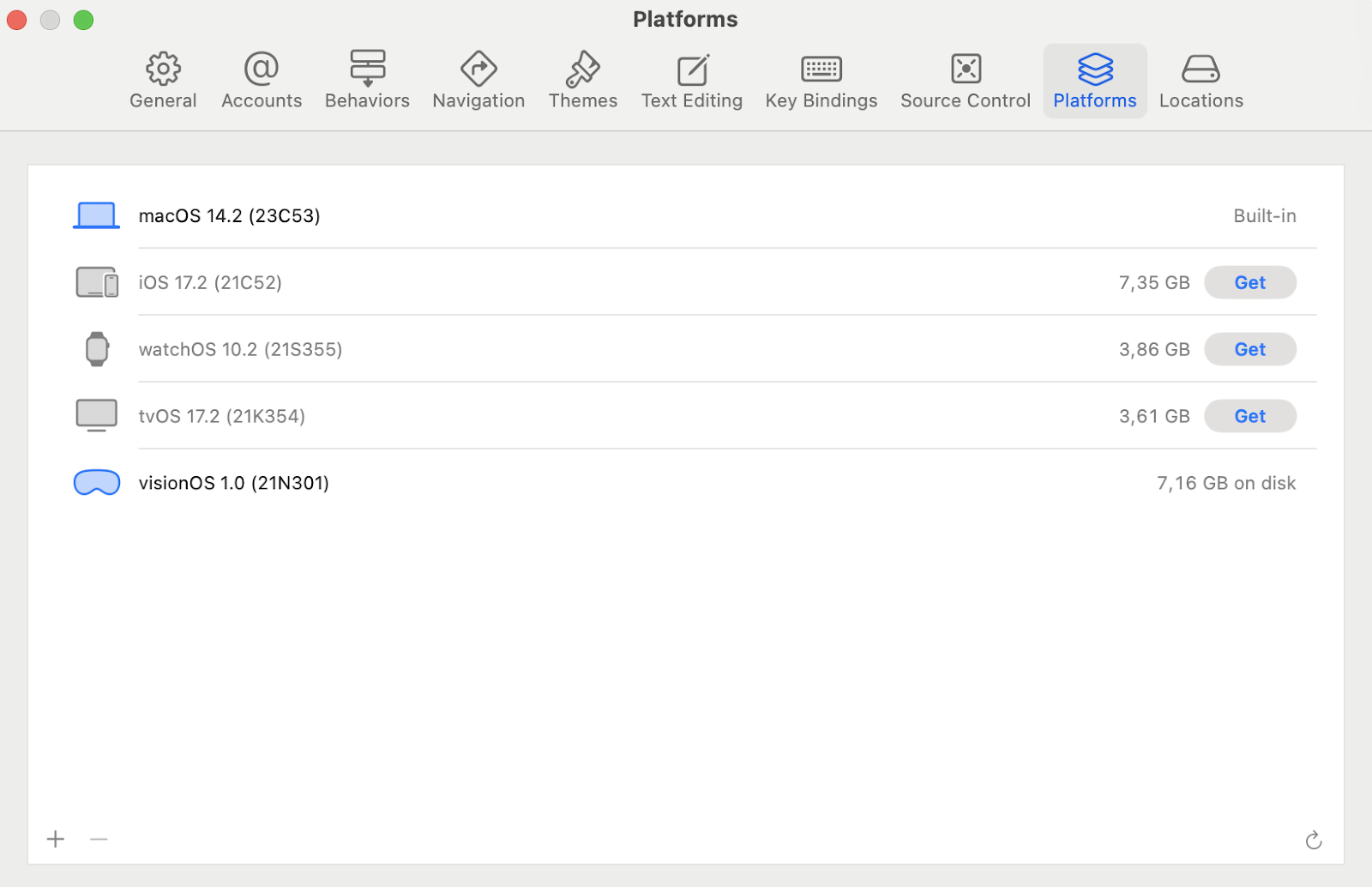Get the watchOS 10.2 platform

(1249, 349)
